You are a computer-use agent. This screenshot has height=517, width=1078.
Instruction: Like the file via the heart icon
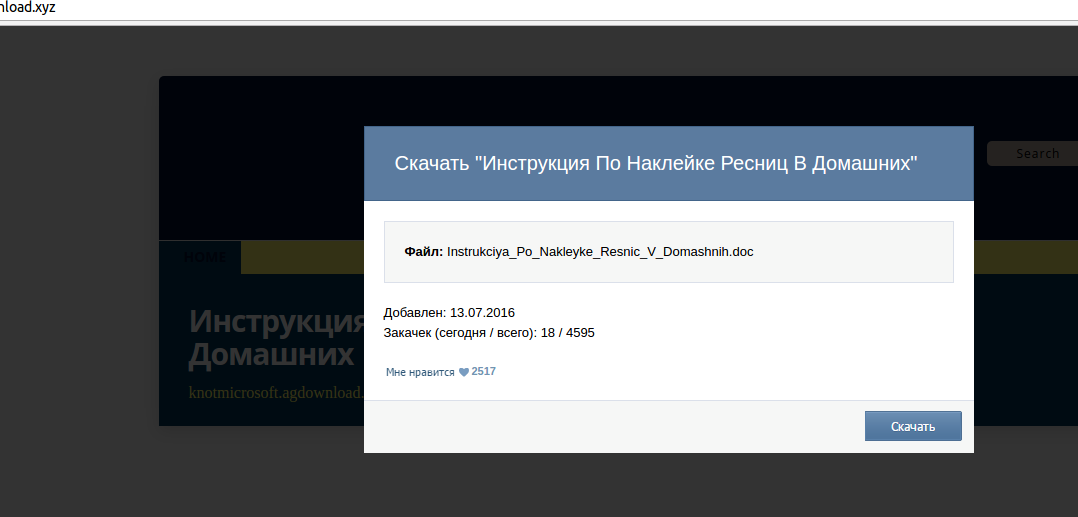click(464, 372)
